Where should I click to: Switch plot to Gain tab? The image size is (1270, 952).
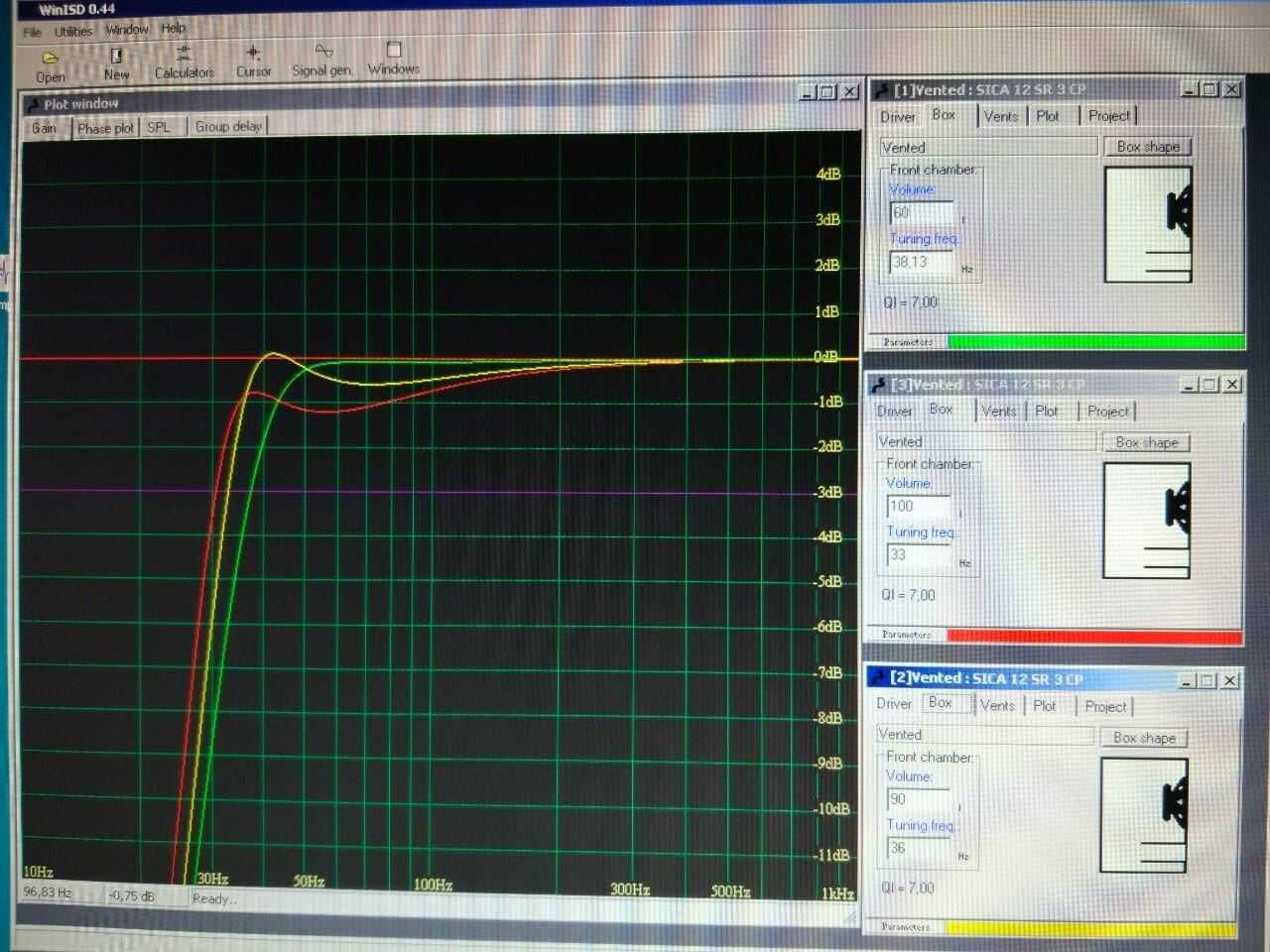(x=45, y=128)
